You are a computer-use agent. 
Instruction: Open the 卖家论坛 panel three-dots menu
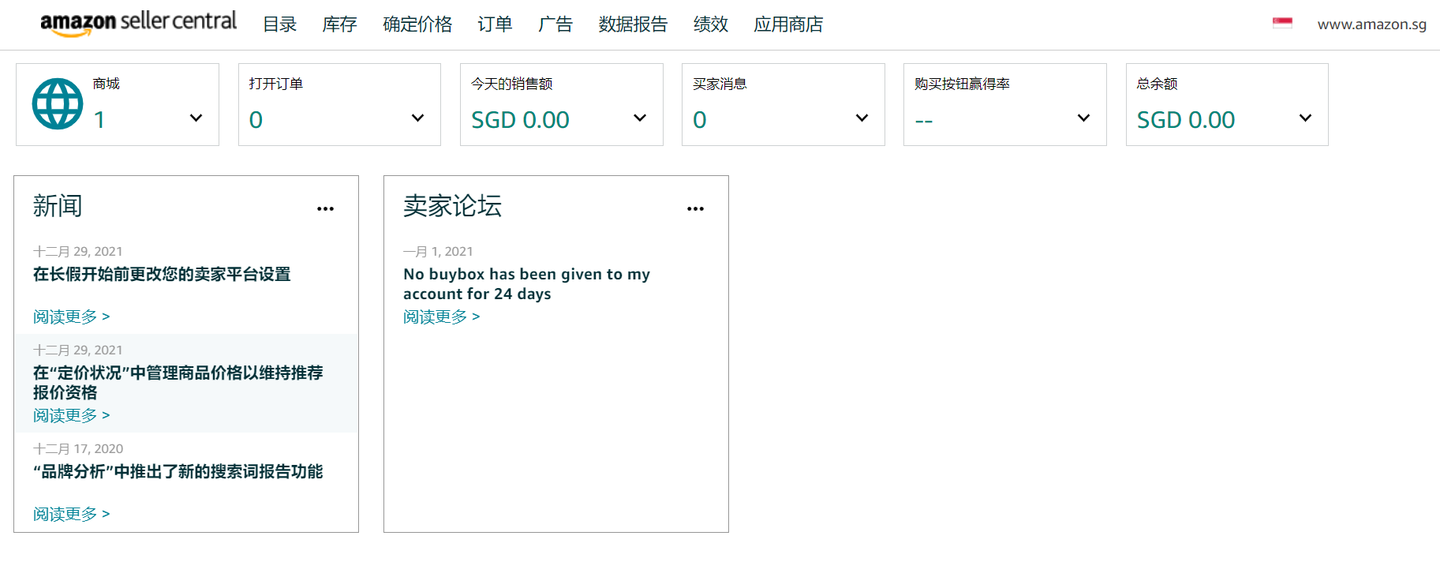(695, 209)
